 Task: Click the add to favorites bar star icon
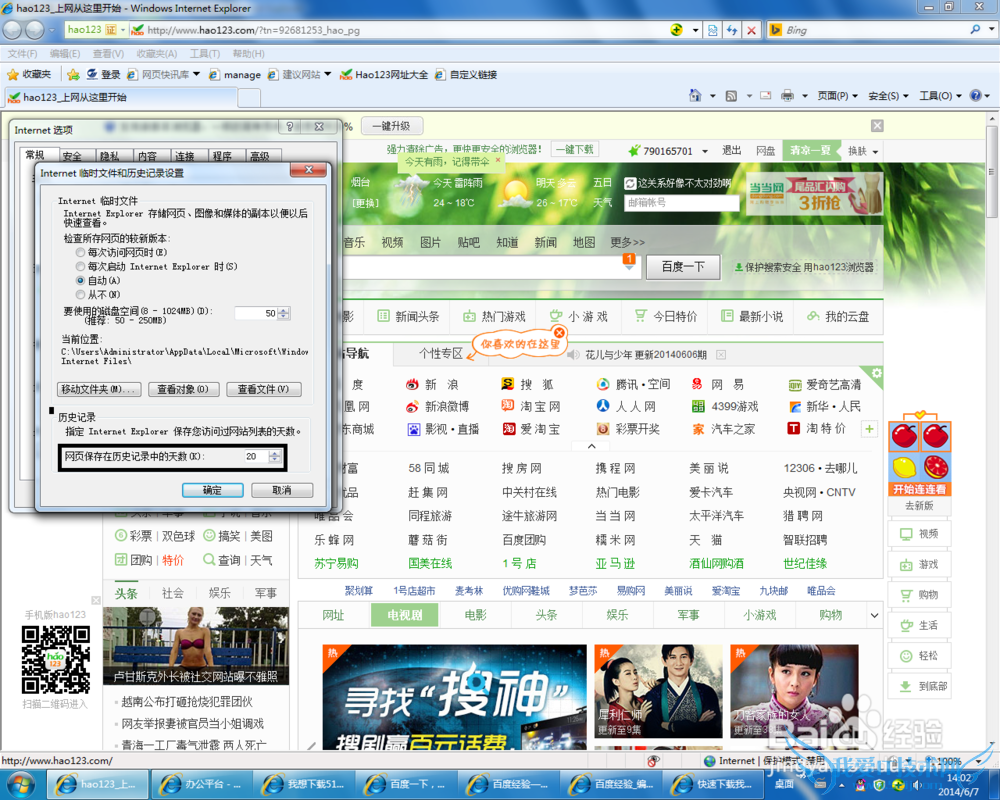tap(73, 75)
